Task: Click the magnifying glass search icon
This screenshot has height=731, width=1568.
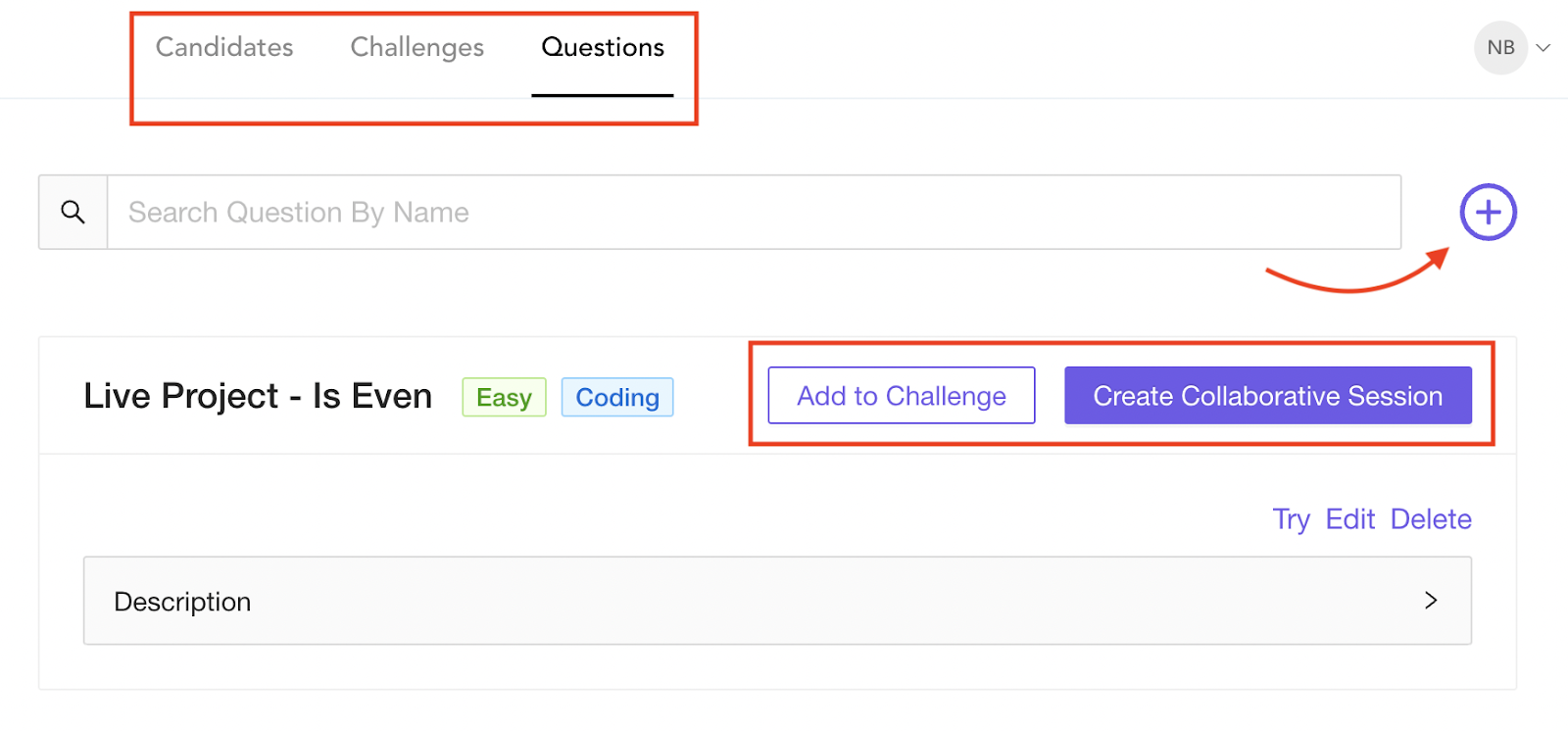Action: click(73, 212)
